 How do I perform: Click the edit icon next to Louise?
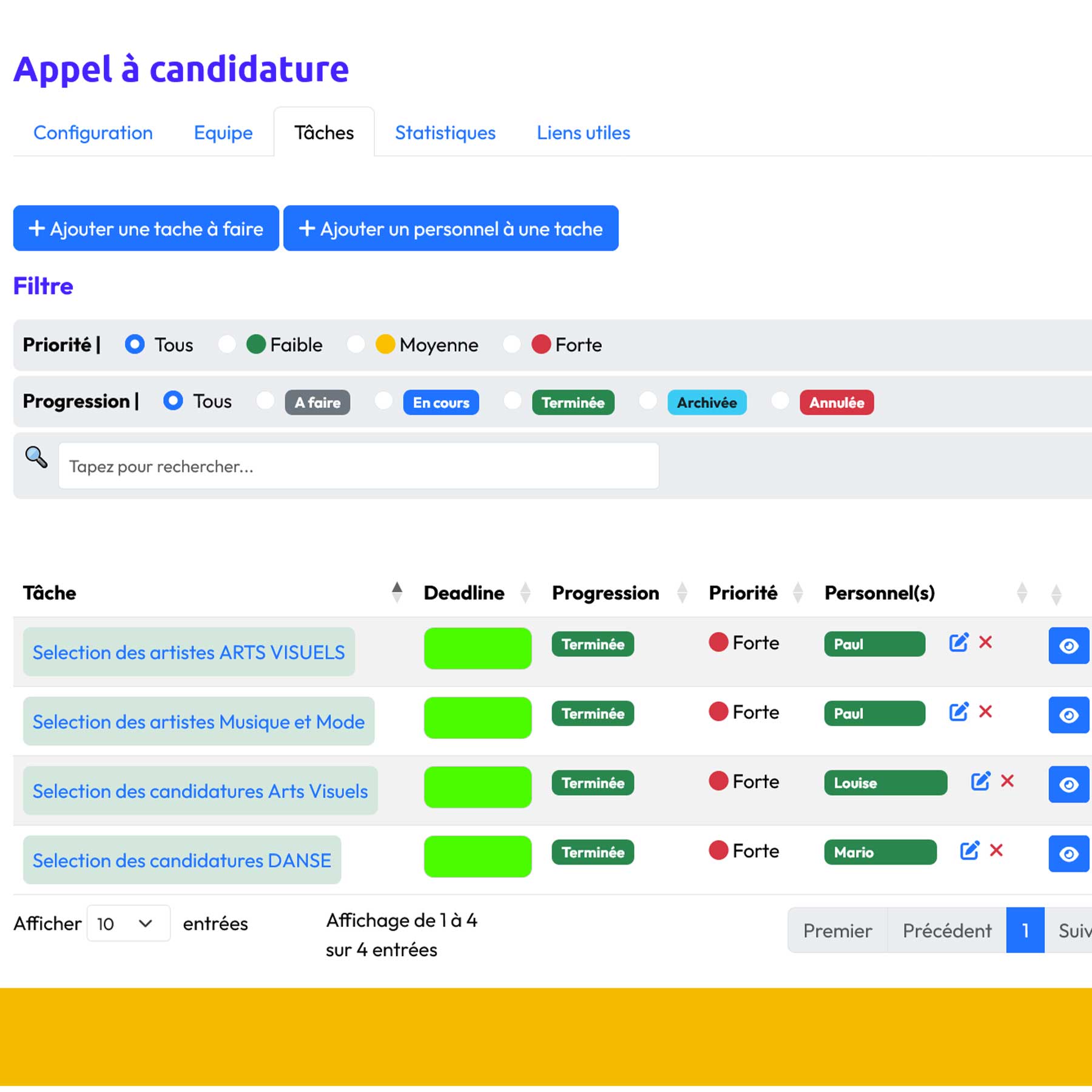(x=980, y=781)
